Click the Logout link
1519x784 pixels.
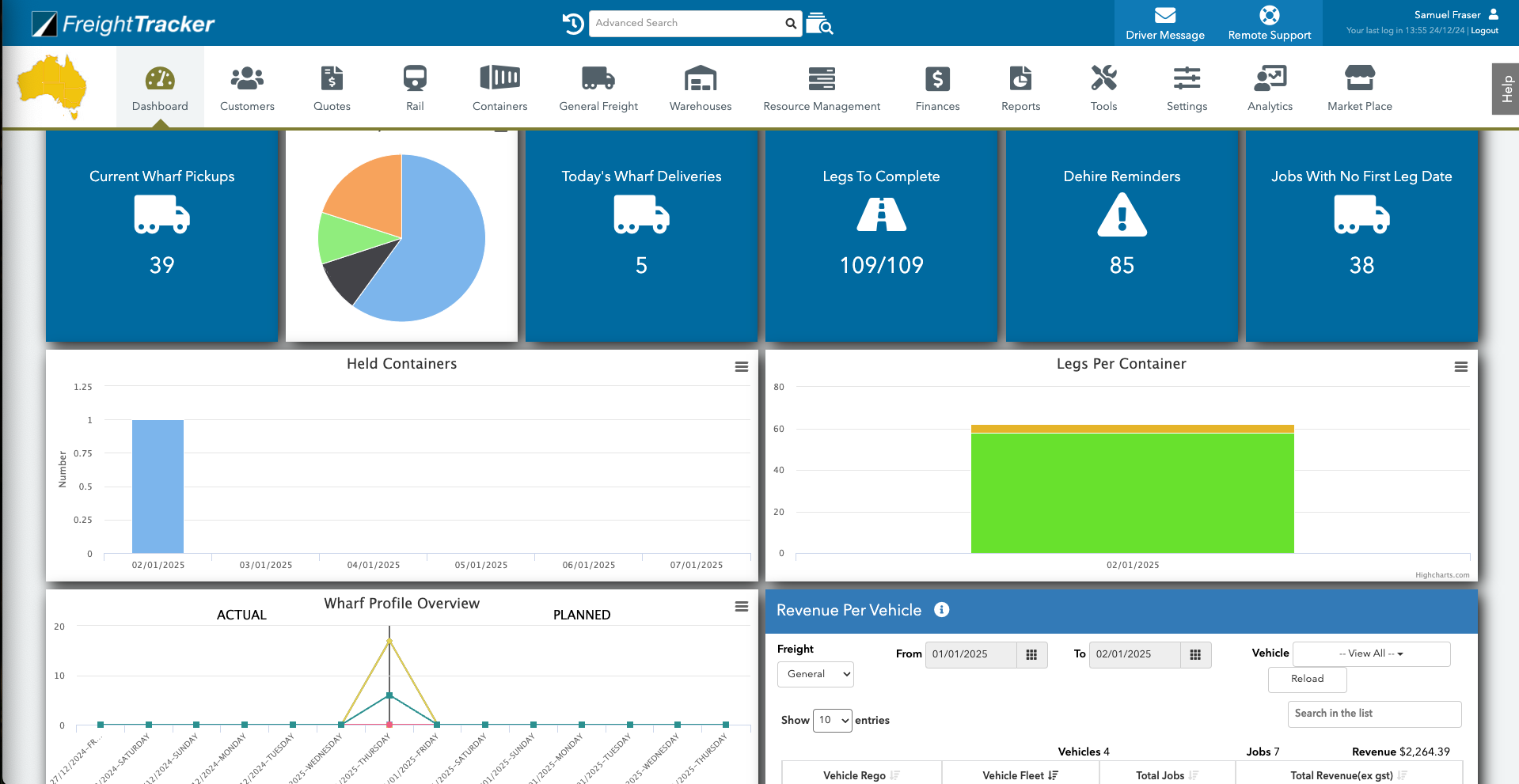(1483, 30)
